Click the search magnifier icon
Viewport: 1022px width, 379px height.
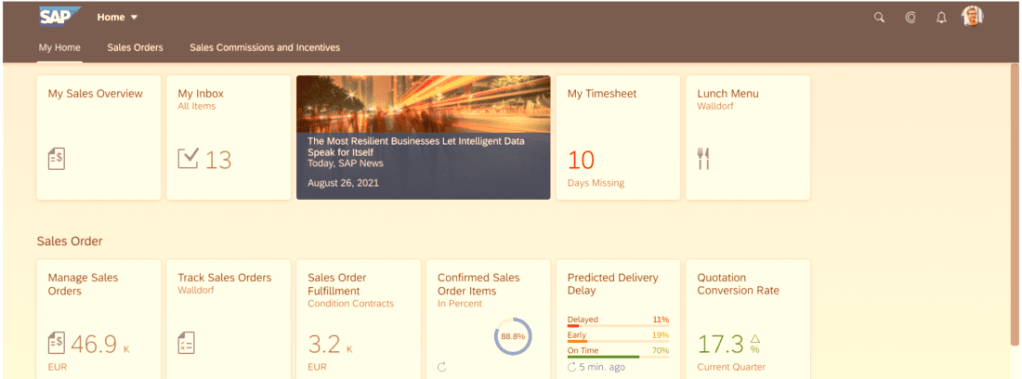click(879, 18)
